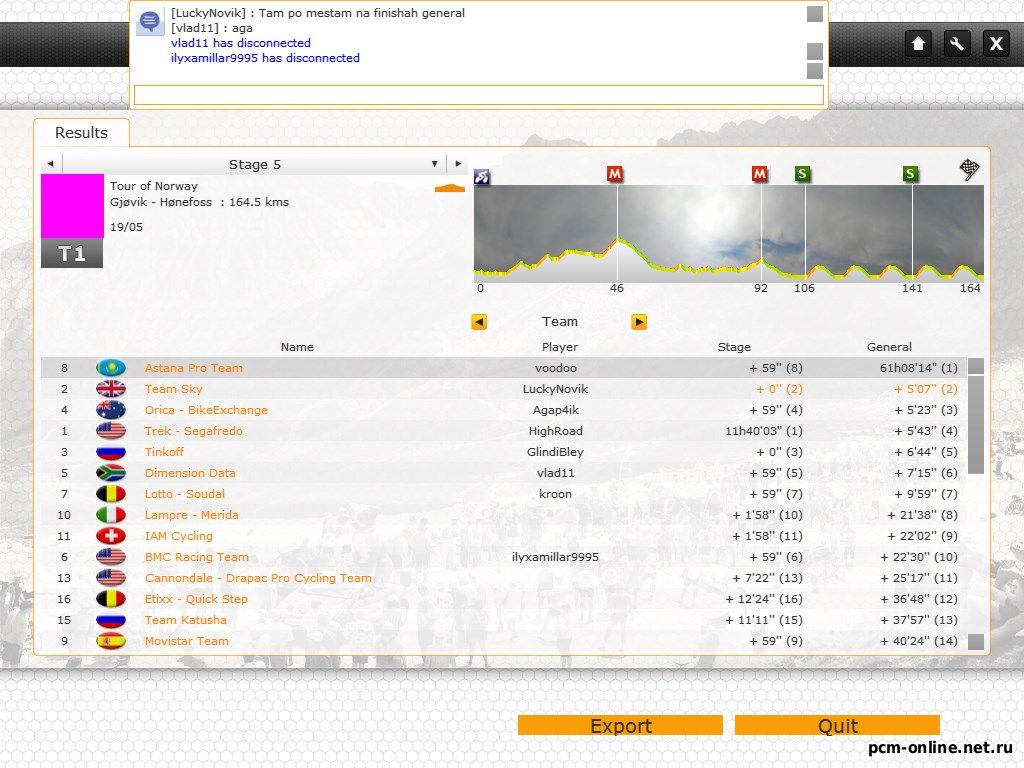
Task: Click the Belgium flag for Etixx - Quick Step
Action: [111, 598]
